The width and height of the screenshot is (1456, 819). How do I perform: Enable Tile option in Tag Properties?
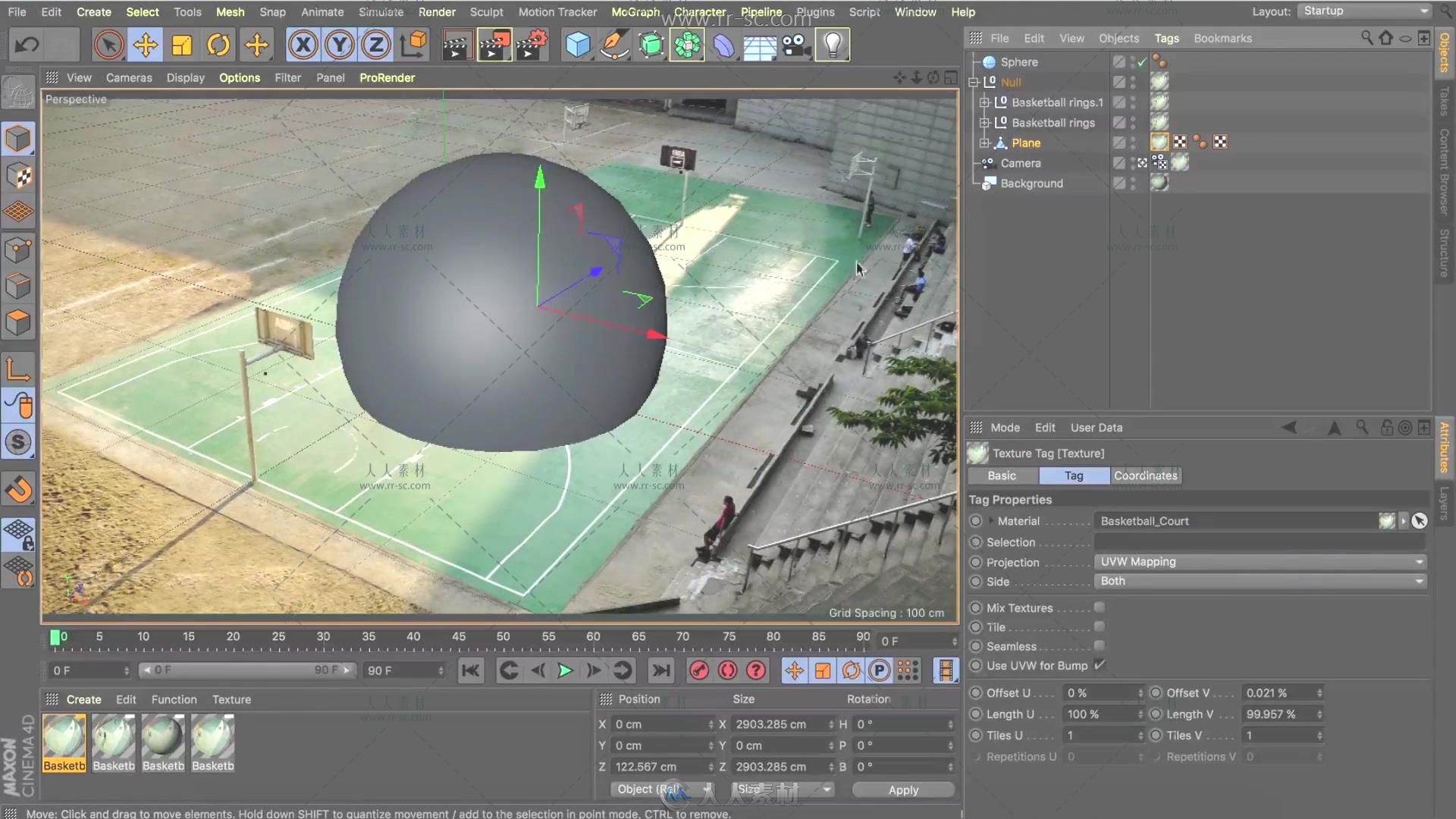[x=1100, y=627]
